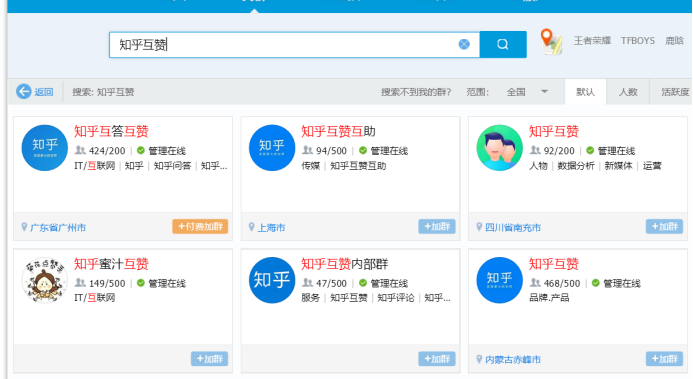Click the location pin beside 上海市
The height and width of the screenshot is (379, 693).
(251, 227)
